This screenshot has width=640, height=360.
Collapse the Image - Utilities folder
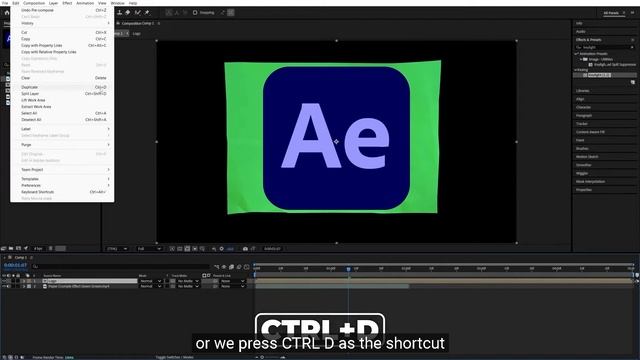click(581, 59)
